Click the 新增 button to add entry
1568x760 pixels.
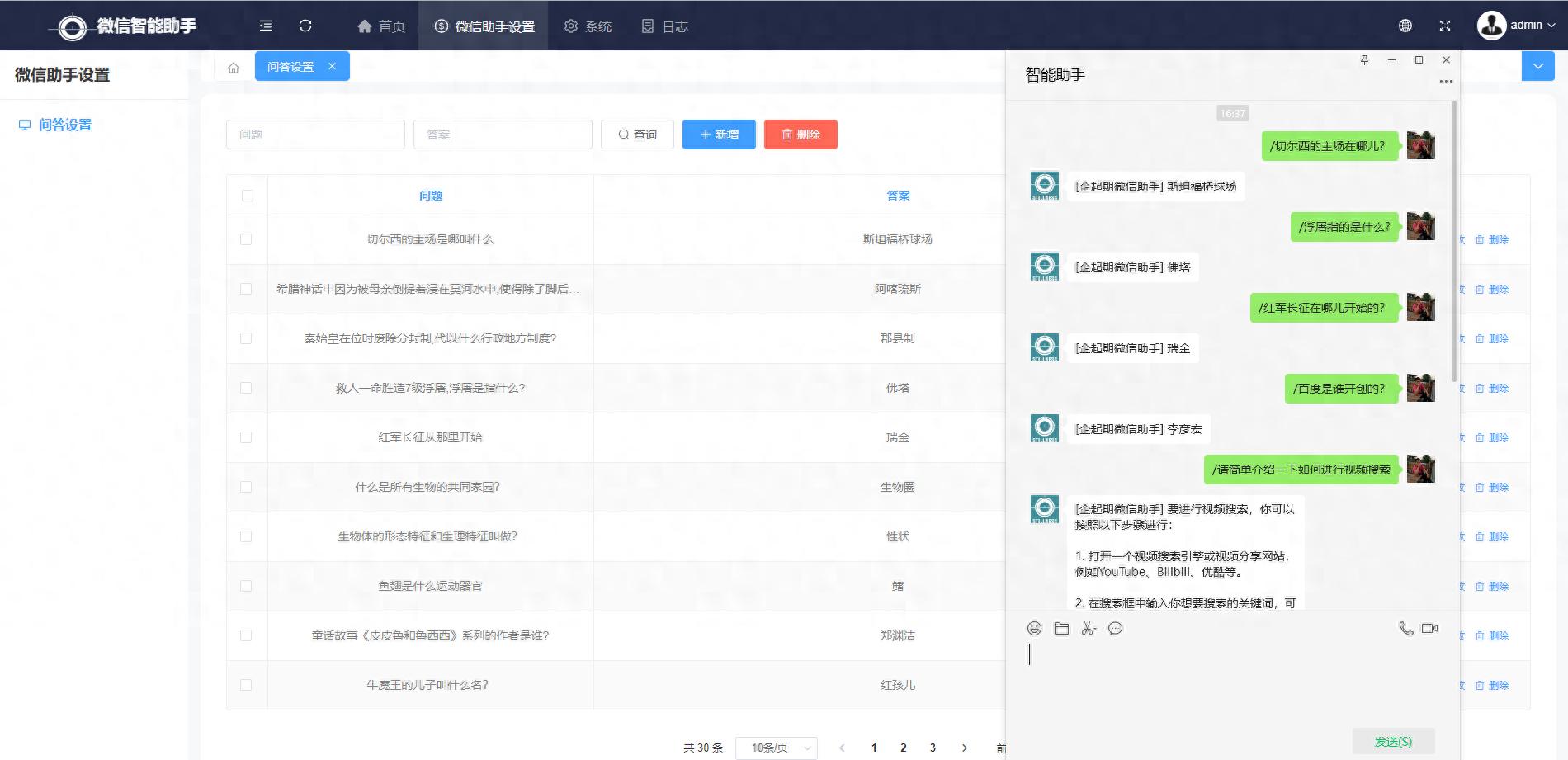click(719, 134)
